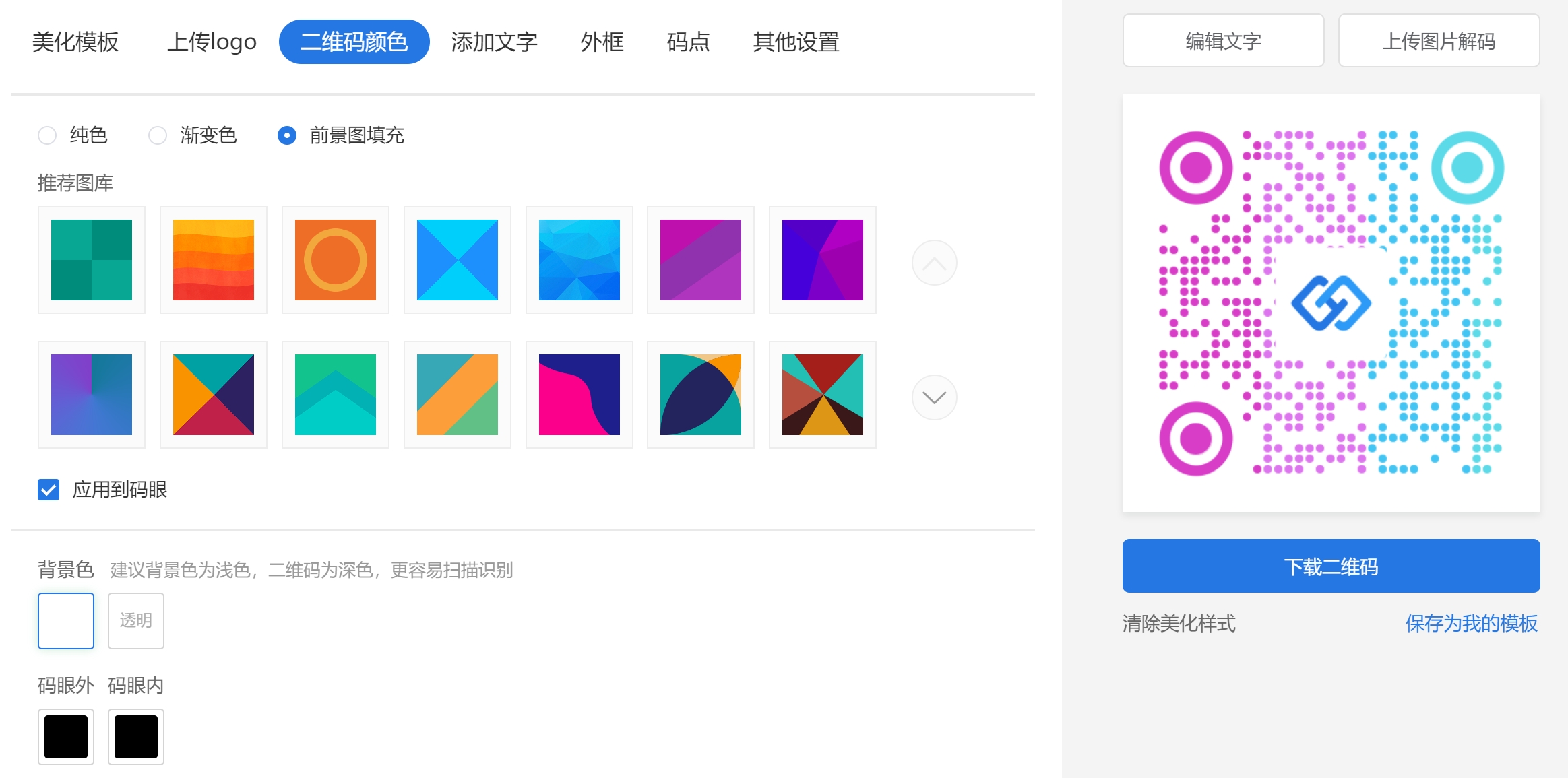
Task: Click the 上传图片解码 button
Action: (1439, 40)
